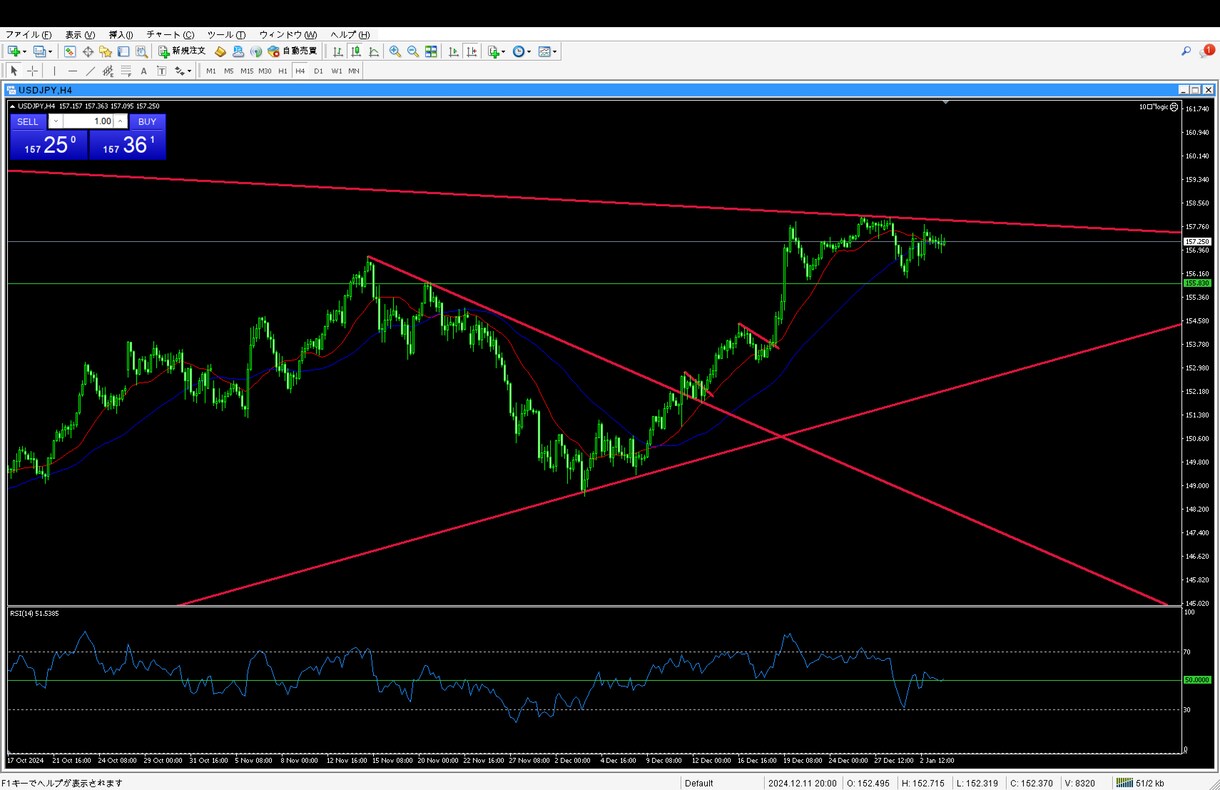
Task: Open the chart templates dropdown
Action: 548,51
